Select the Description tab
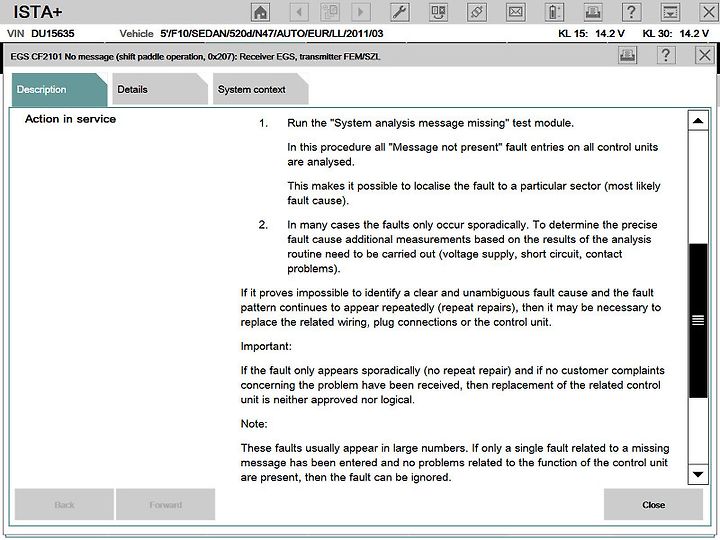The width and height of the screenshot is (720, 540). [x=59, y=90]
